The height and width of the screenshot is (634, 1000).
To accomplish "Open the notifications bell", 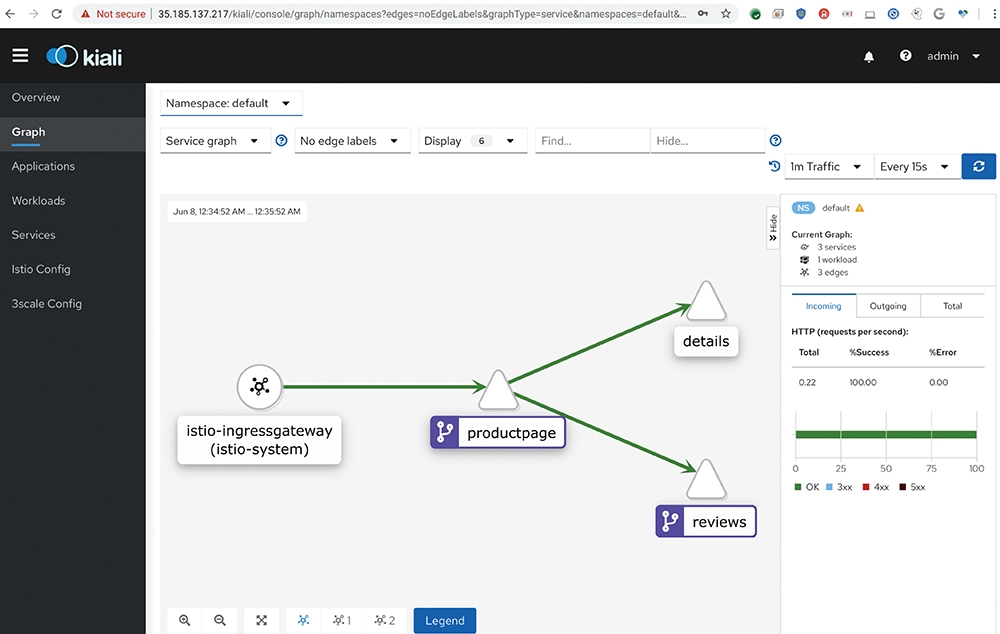I will point(869,57).
